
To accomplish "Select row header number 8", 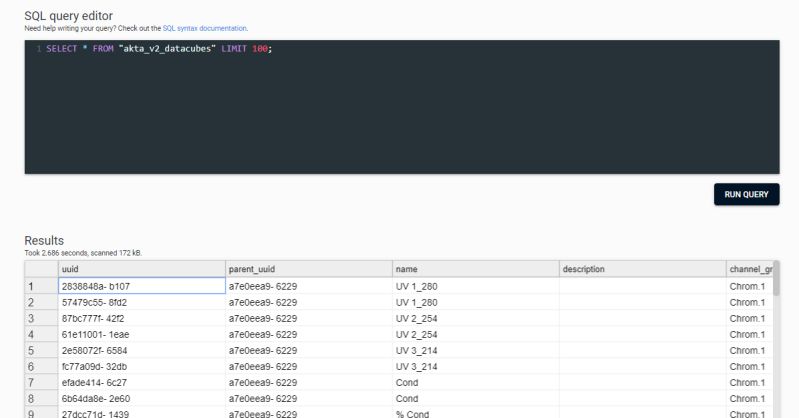I will pos(41,399).
